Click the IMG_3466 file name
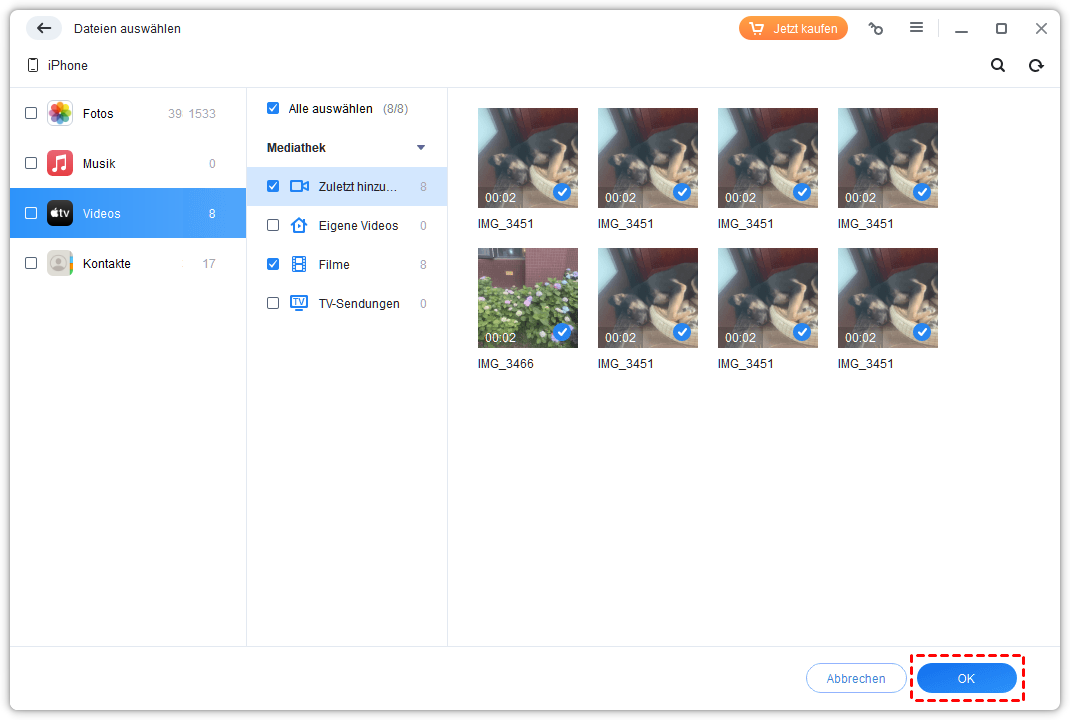The width and height of the screenshot is (1070, 720). (506, 364)
